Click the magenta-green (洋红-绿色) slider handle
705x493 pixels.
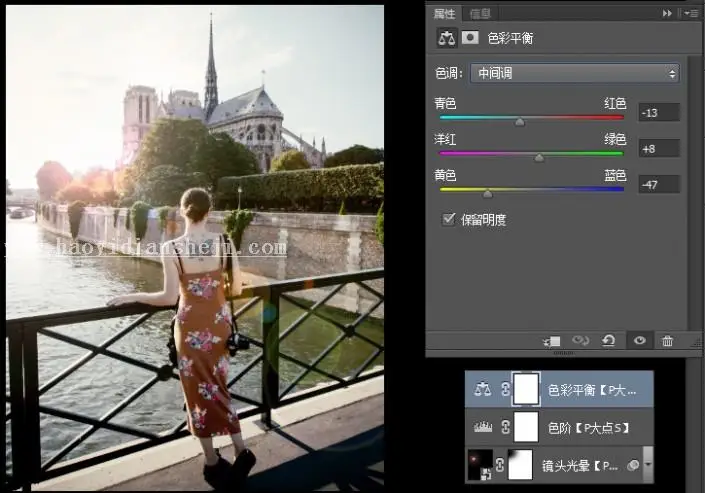(x=539, y=157)
